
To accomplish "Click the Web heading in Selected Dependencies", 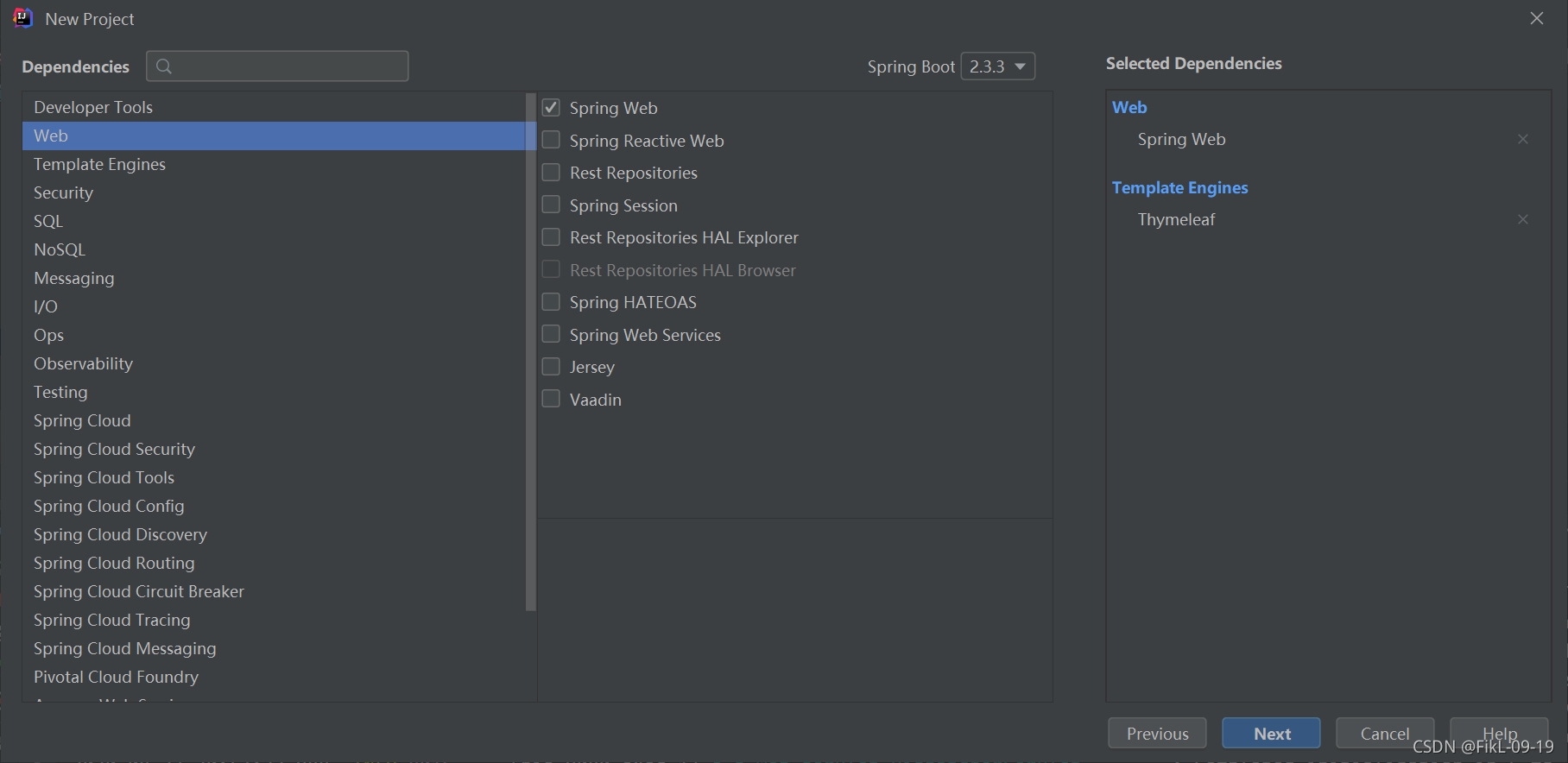I will coord(1129,107).
